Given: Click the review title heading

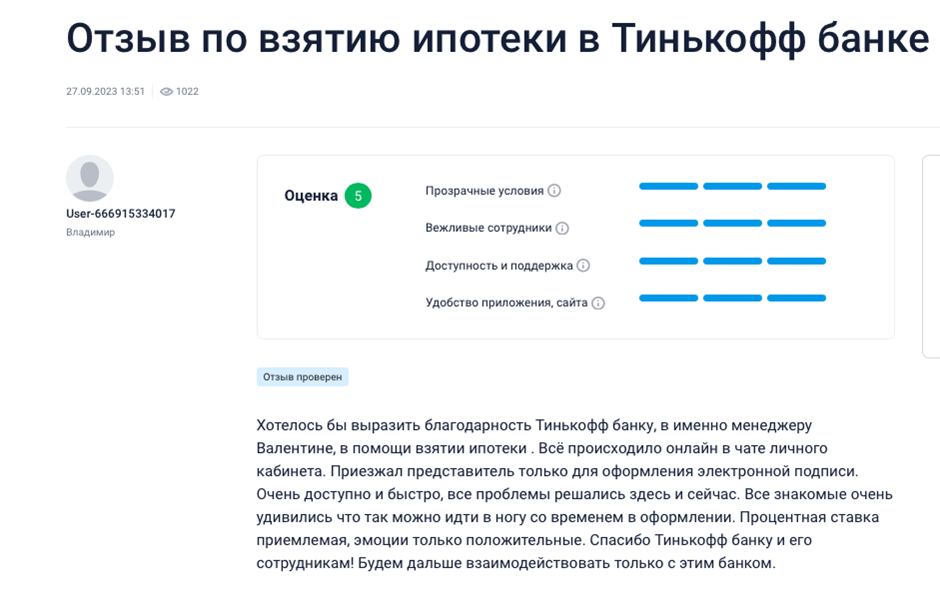Looking at the screenshot, I should pos(498,38).
